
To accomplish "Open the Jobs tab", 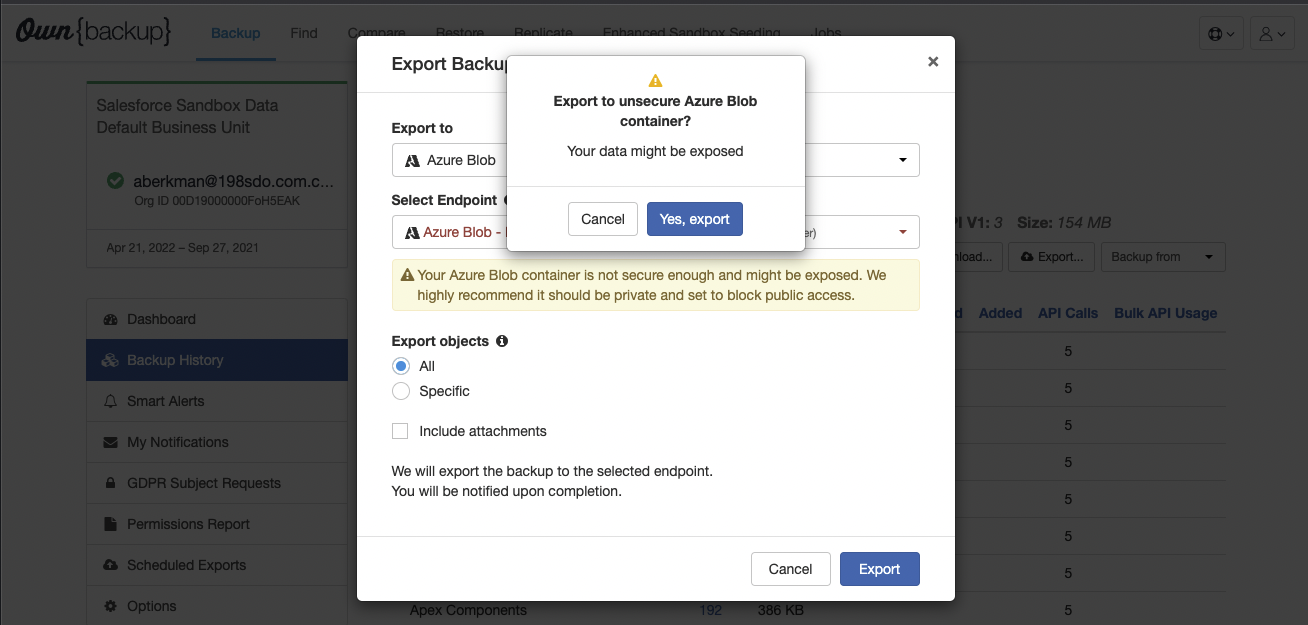I will point(826,33).
